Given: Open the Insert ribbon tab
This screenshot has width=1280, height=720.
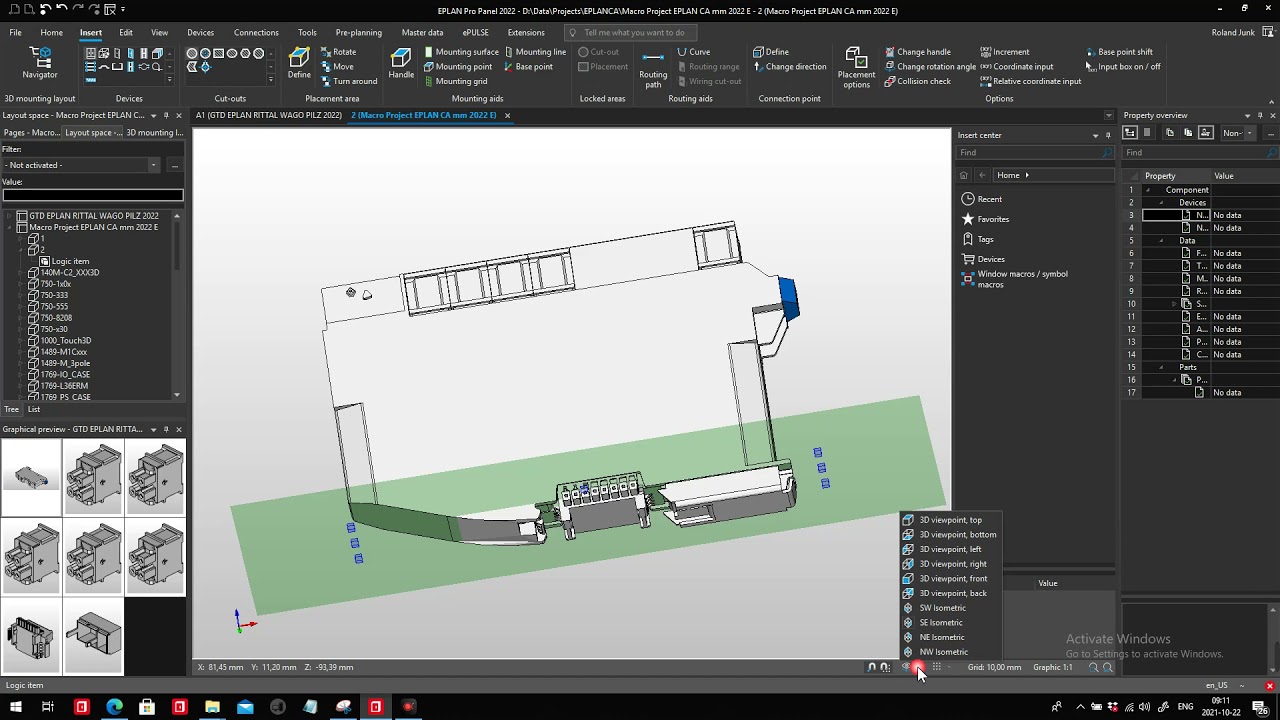Looking at the screenshot, I should coord(91,32).
